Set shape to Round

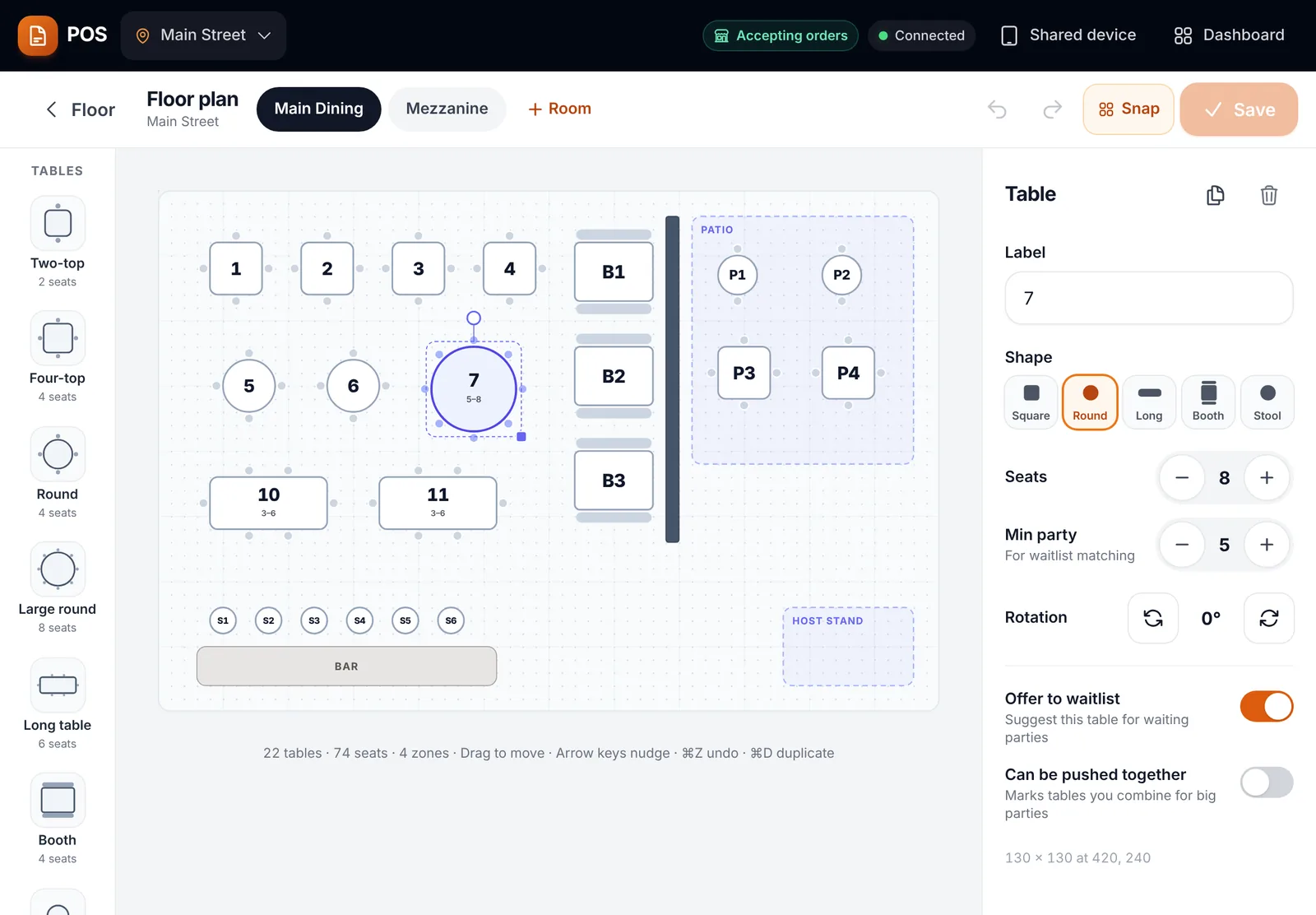[1090, 402]
